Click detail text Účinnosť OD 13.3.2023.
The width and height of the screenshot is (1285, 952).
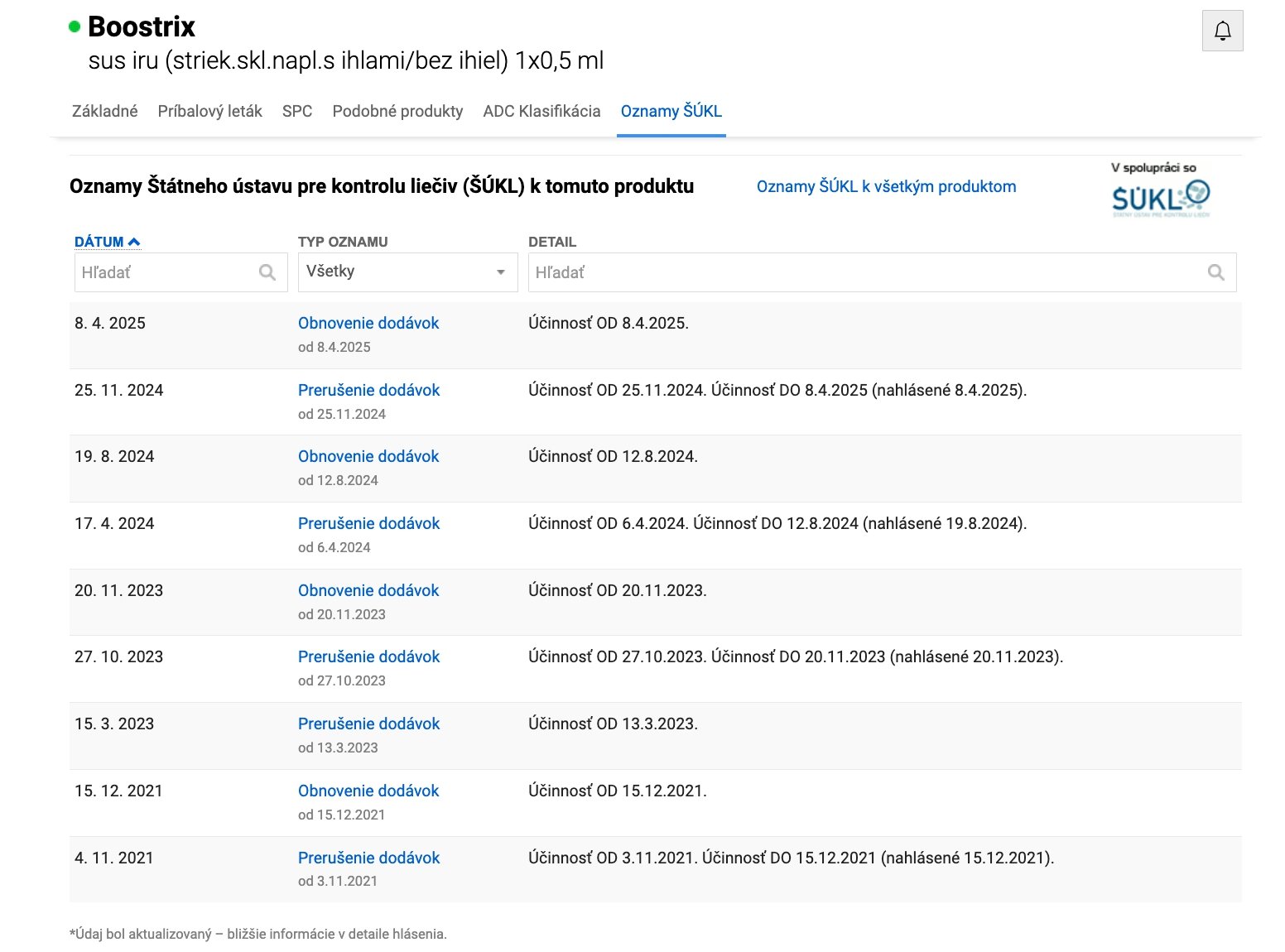tap(614, 724)
